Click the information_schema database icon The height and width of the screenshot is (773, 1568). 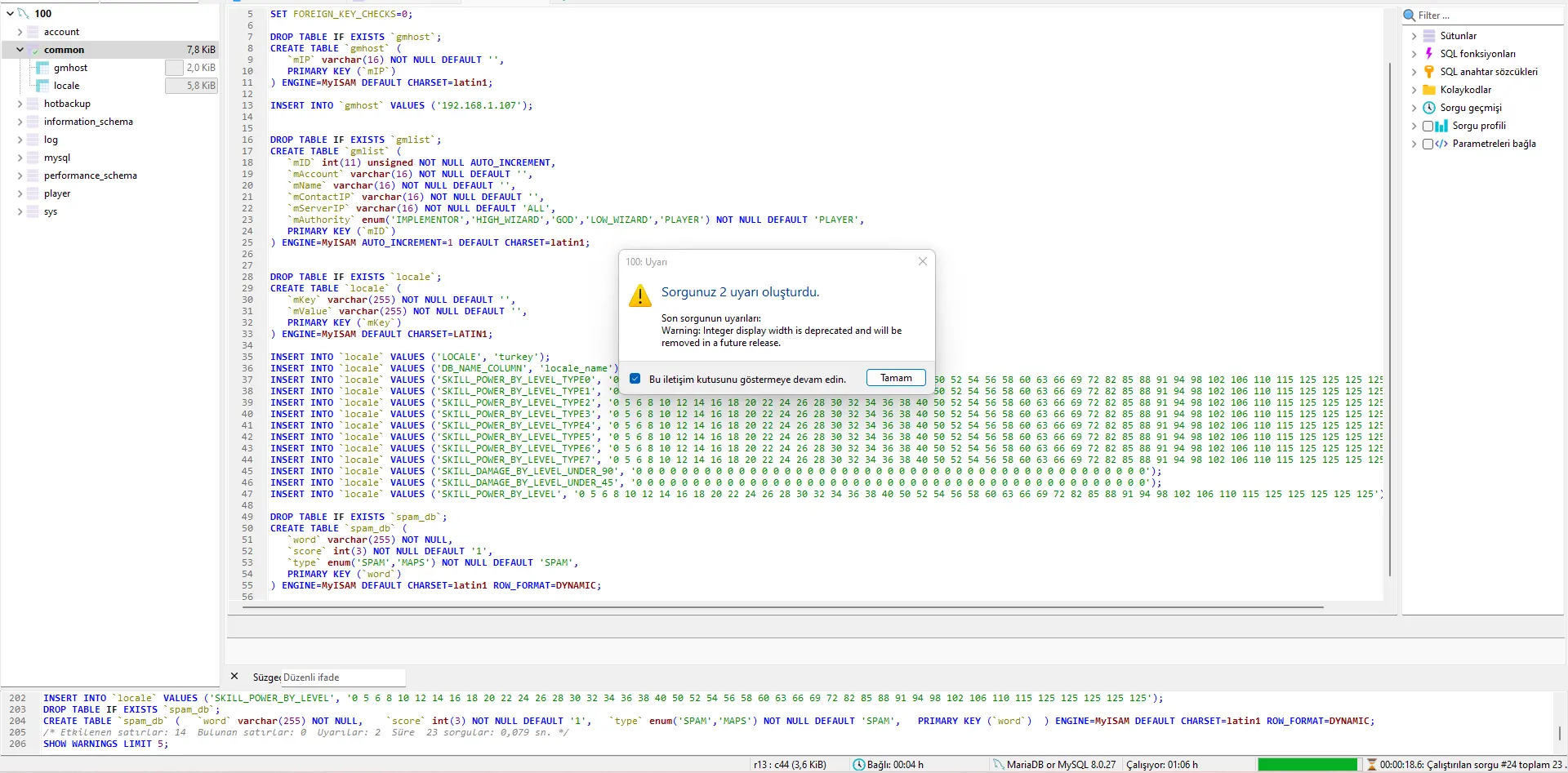tap(33, 122)
